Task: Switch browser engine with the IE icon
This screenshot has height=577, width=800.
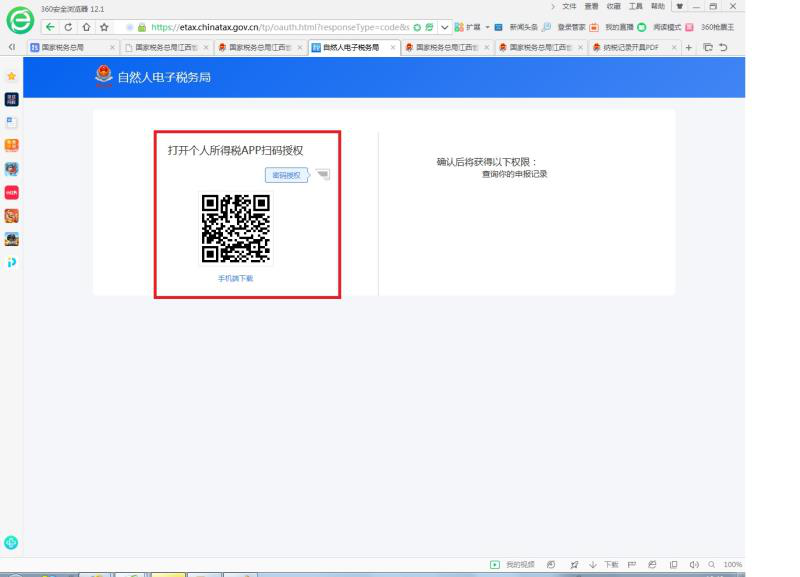Action: pos(652,564)
